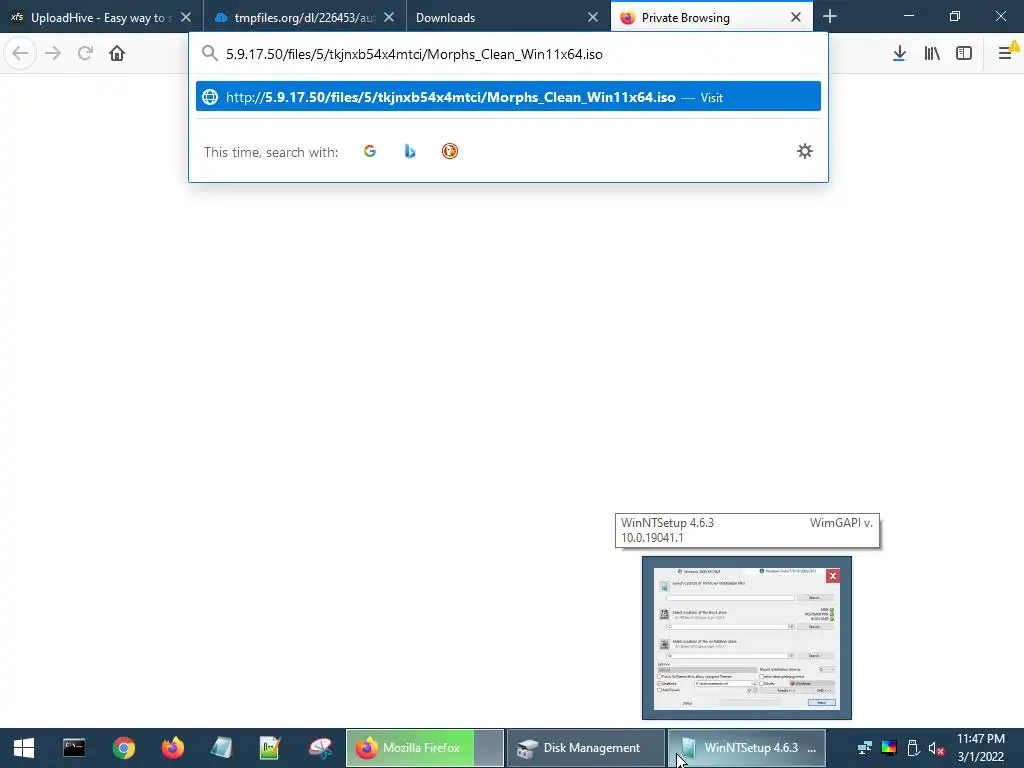Image resolution: width=1024 pixels, height=768 pixels.
Task: Search this time with Google
Action: point(370,152)
